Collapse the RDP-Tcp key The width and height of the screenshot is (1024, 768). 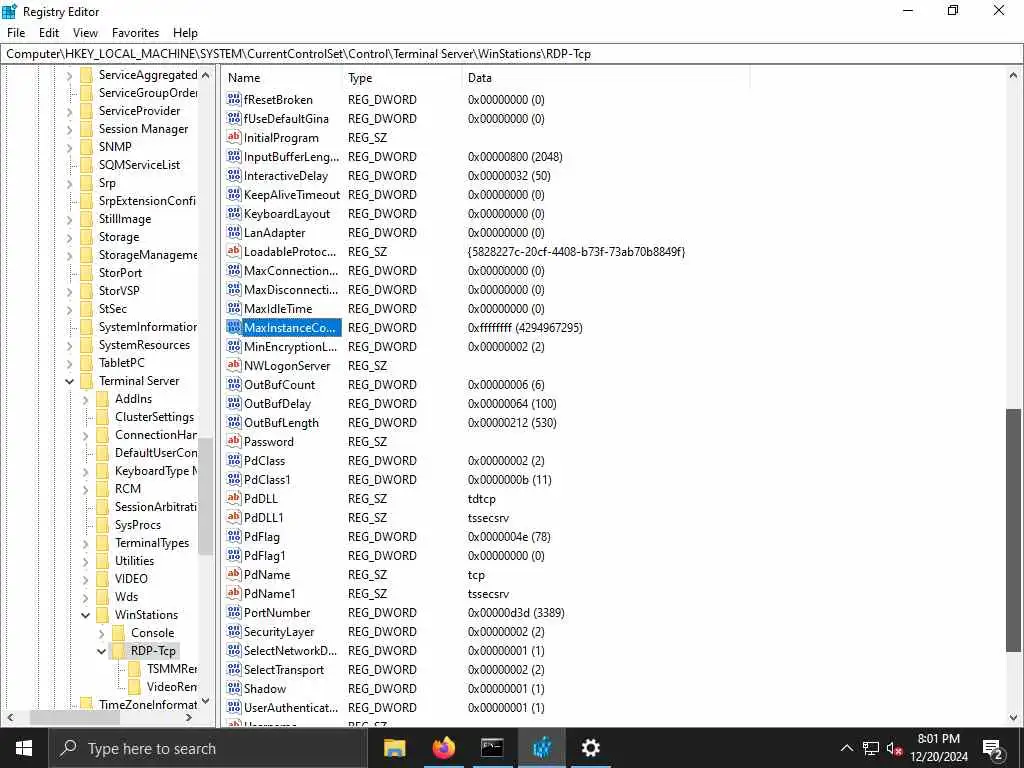coord(102,650)
